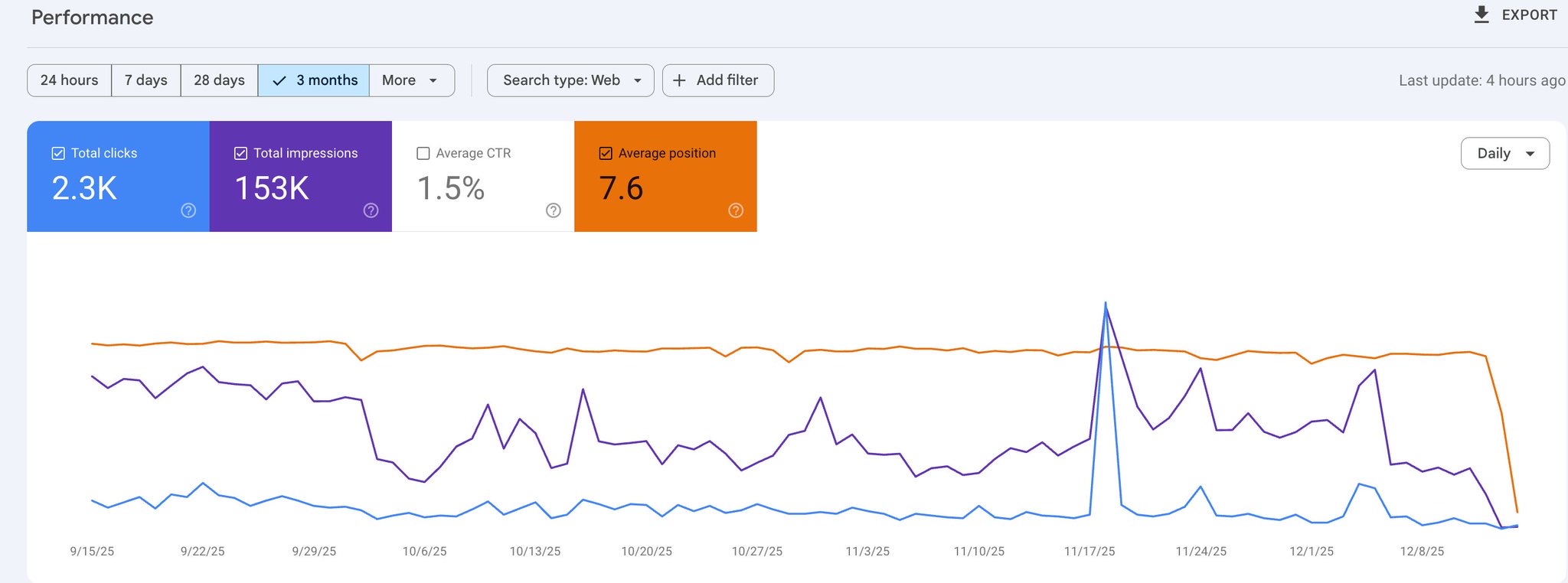Uncheck the Total impressions checkbox

[x=240, y=153]
